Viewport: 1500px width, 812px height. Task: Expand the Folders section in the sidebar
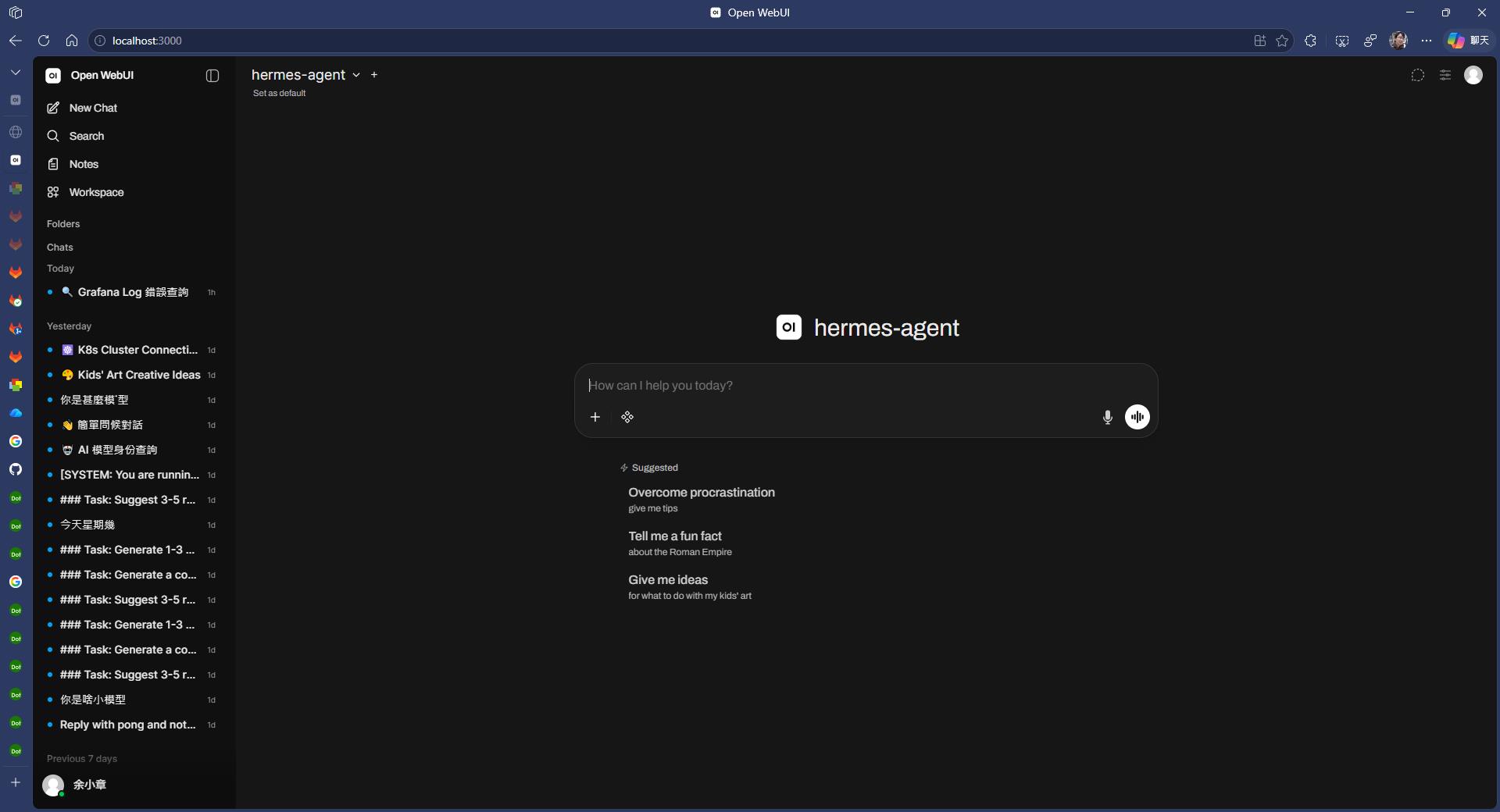pyautogui.click(x=63, y=224)
